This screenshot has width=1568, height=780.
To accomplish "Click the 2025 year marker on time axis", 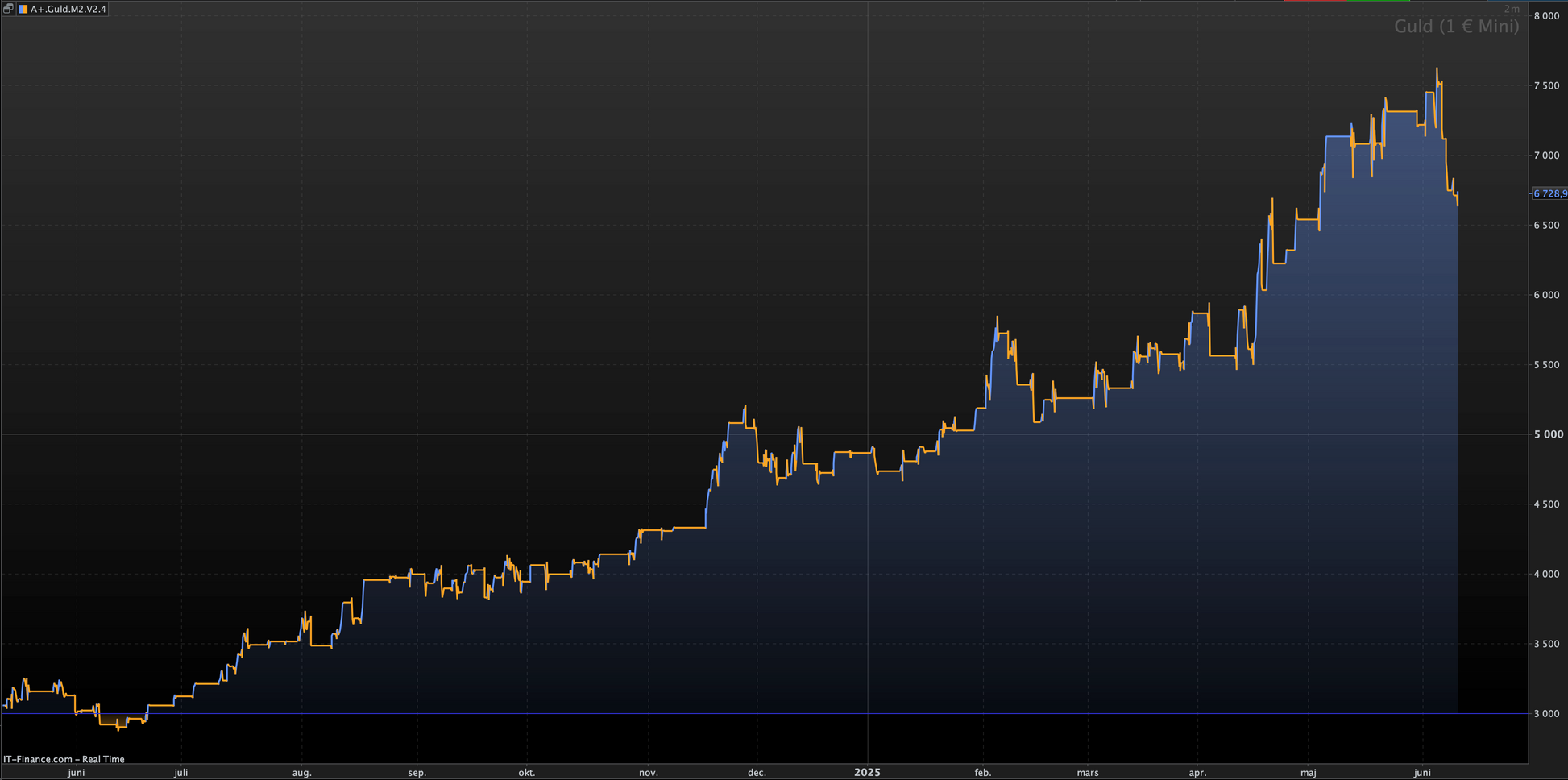I will click(867, 772).
